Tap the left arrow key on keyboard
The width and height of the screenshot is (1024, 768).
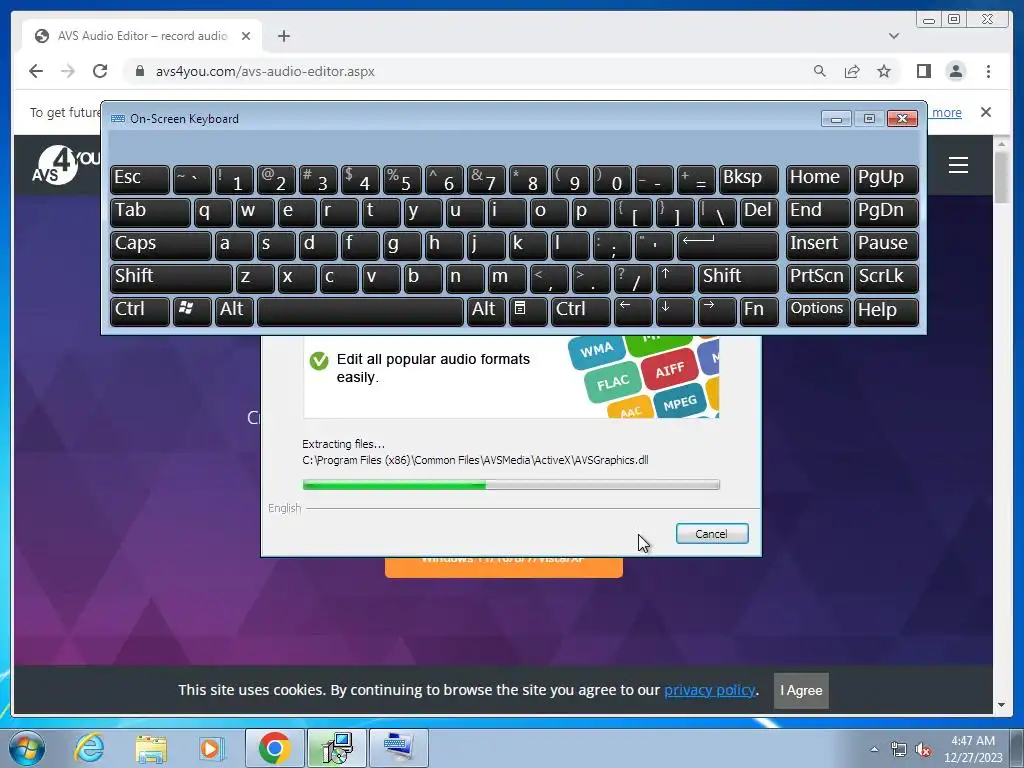point(633,311)
